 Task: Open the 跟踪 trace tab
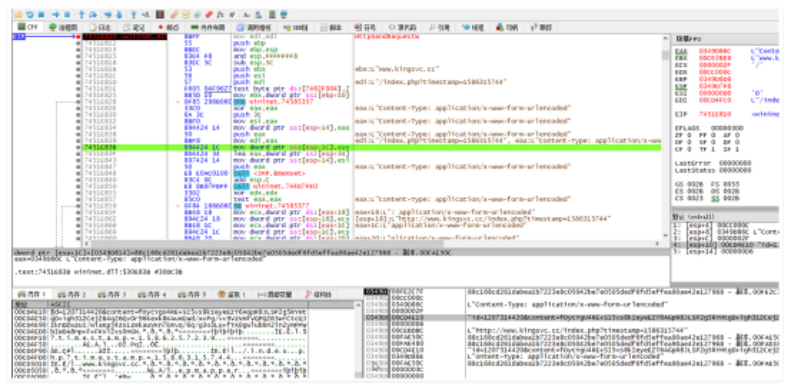pyautogui.click(x=541, y=27)
